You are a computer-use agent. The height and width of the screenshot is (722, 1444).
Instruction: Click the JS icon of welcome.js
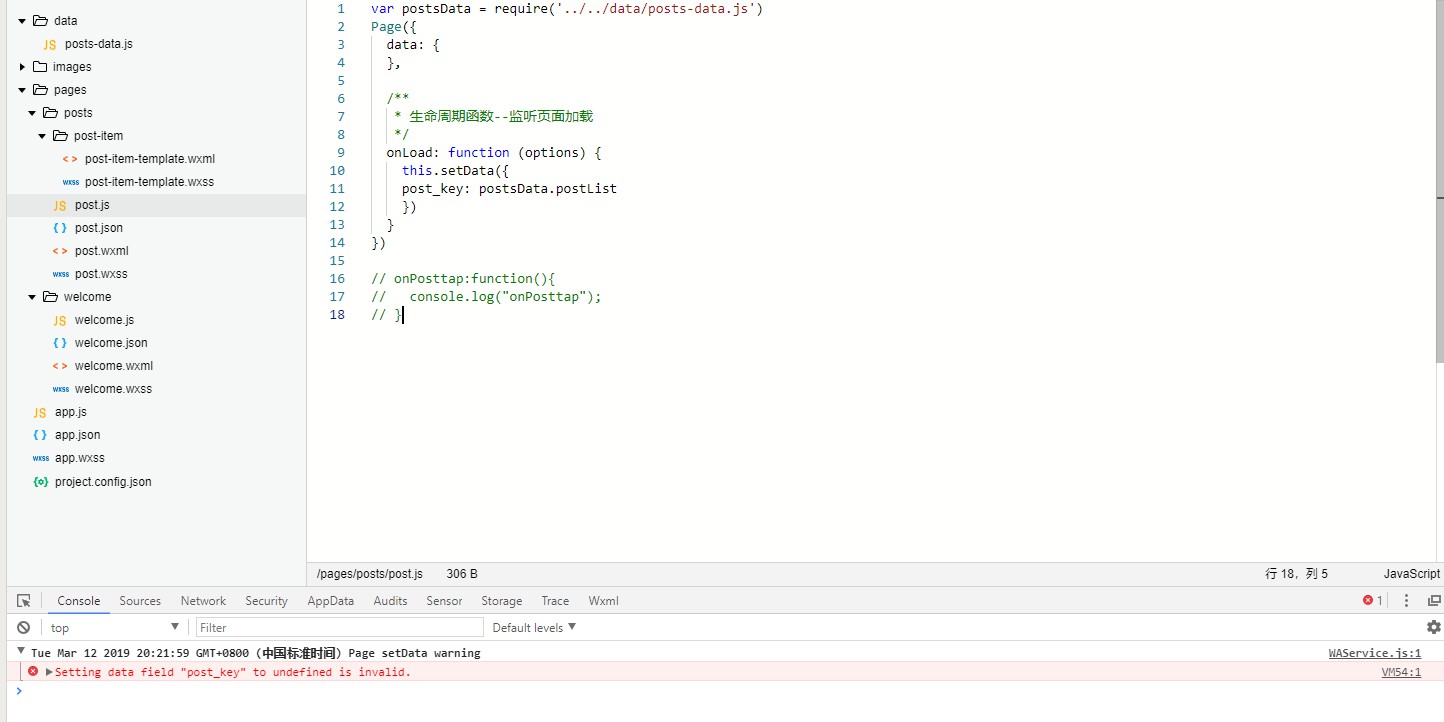(x=60, y=320)
